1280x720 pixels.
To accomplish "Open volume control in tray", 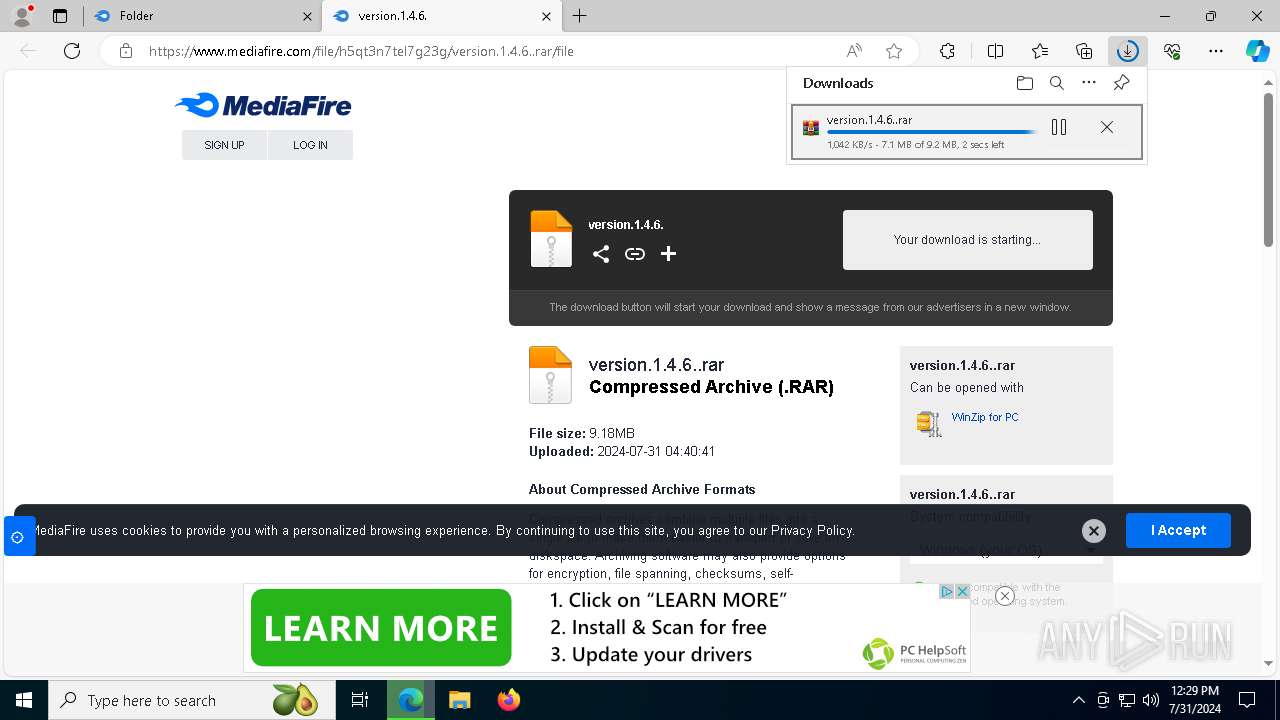I will [1150, 700].
